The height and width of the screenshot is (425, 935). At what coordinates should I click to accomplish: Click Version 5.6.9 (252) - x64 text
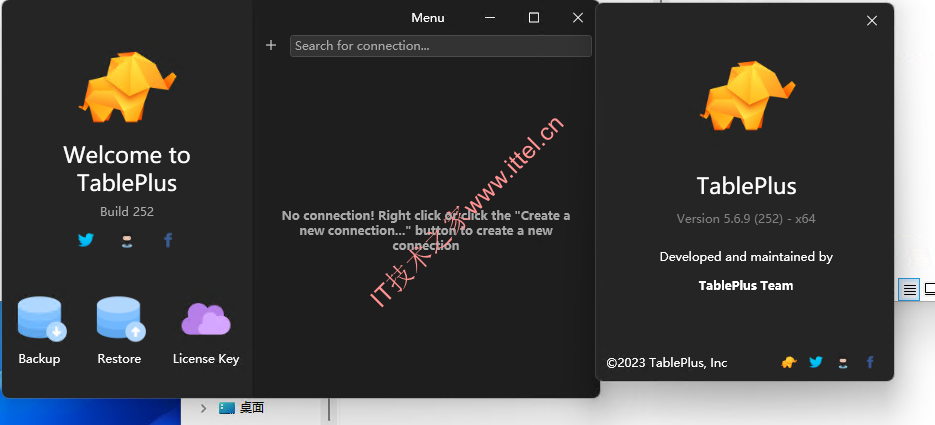coord(746,219)
